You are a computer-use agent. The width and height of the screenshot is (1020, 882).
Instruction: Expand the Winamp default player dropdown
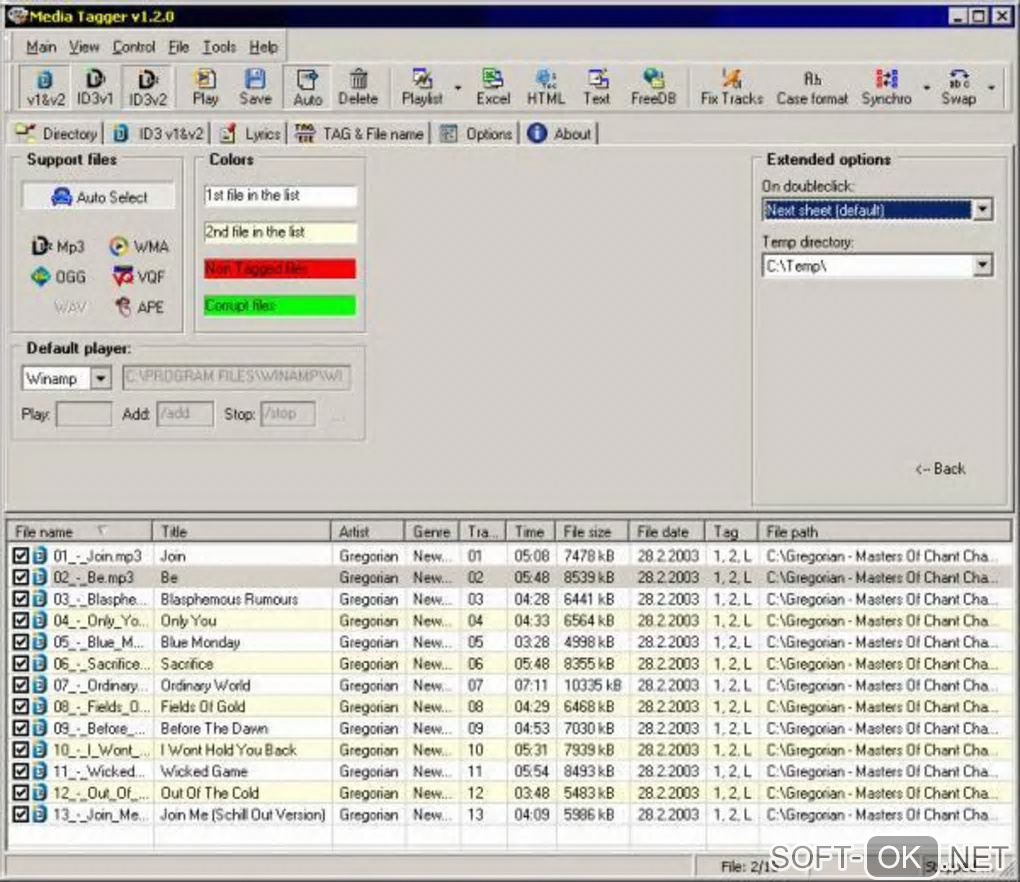(101, 379)
